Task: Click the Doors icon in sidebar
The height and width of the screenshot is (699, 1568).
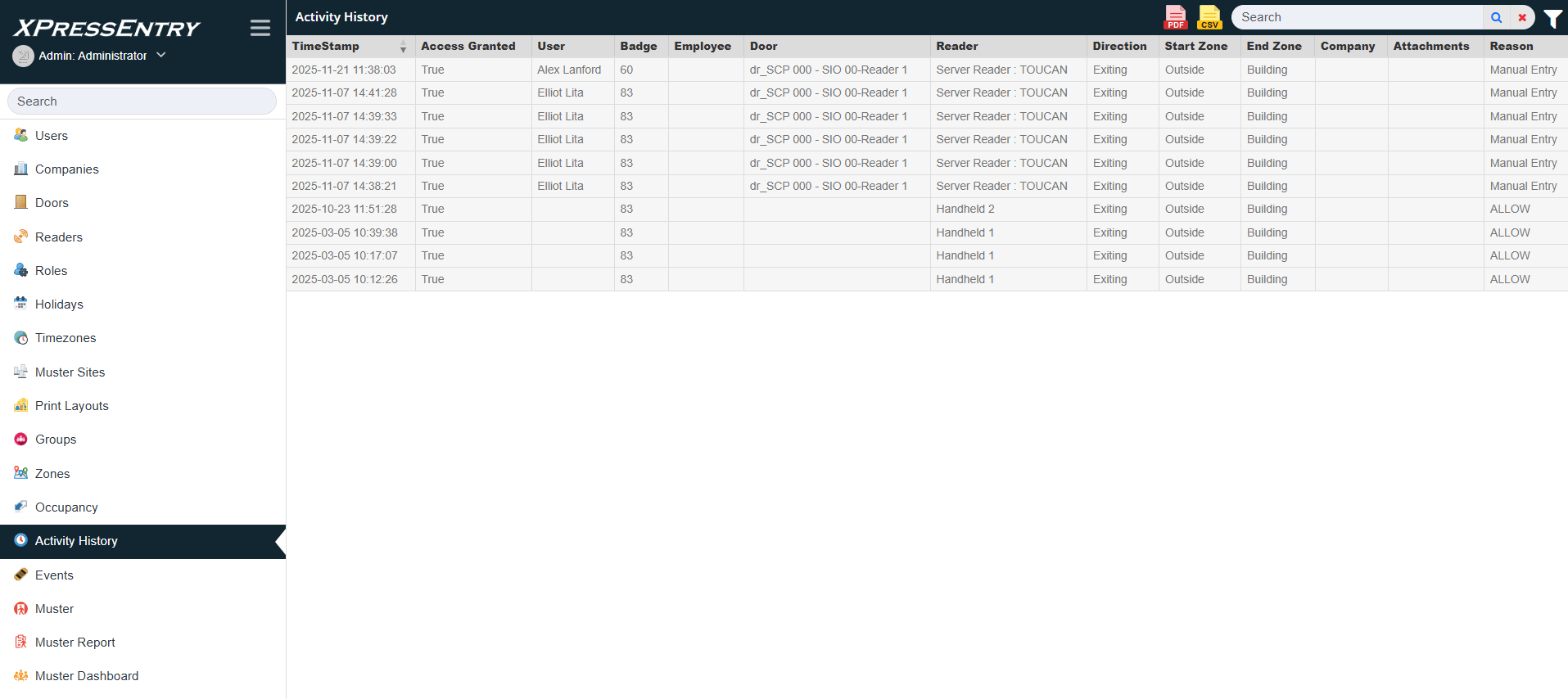Action: 21,202
